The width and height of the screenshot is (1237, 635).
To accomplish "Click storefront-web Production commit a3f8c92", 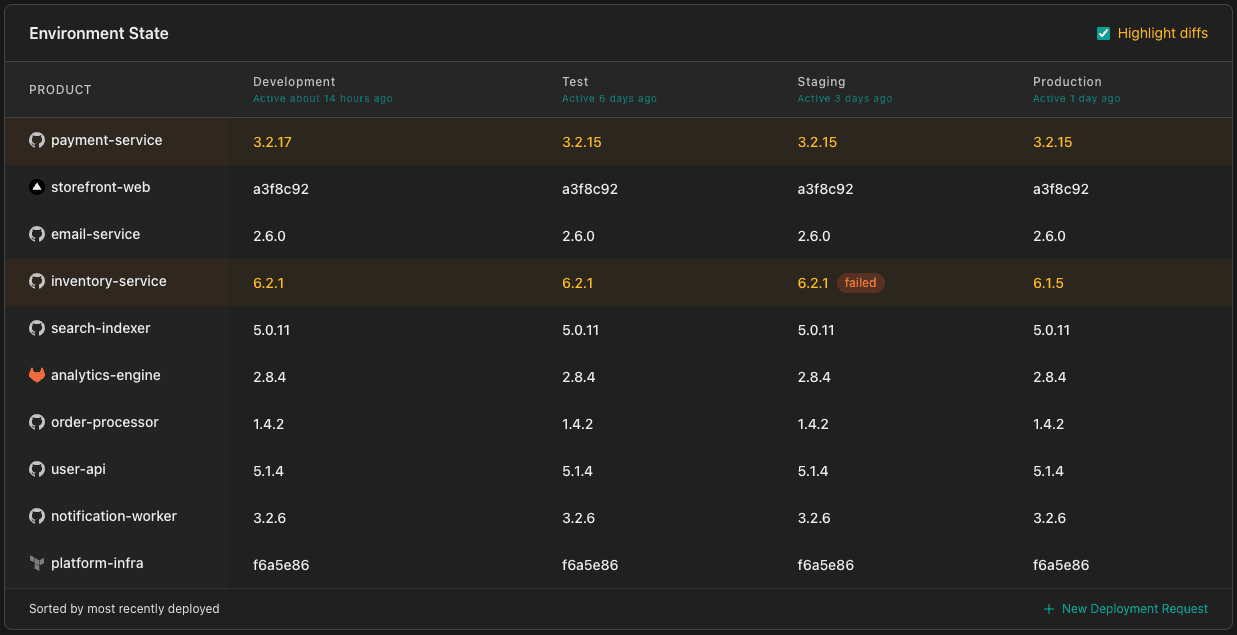I will coord(1061,189).
